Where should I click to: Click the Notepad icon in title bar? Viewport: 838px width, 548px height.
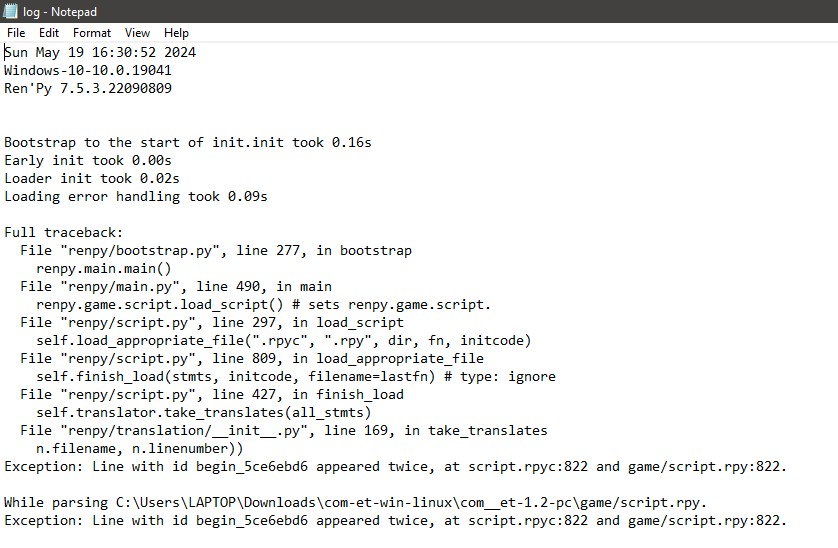click(x=10, y=11)
